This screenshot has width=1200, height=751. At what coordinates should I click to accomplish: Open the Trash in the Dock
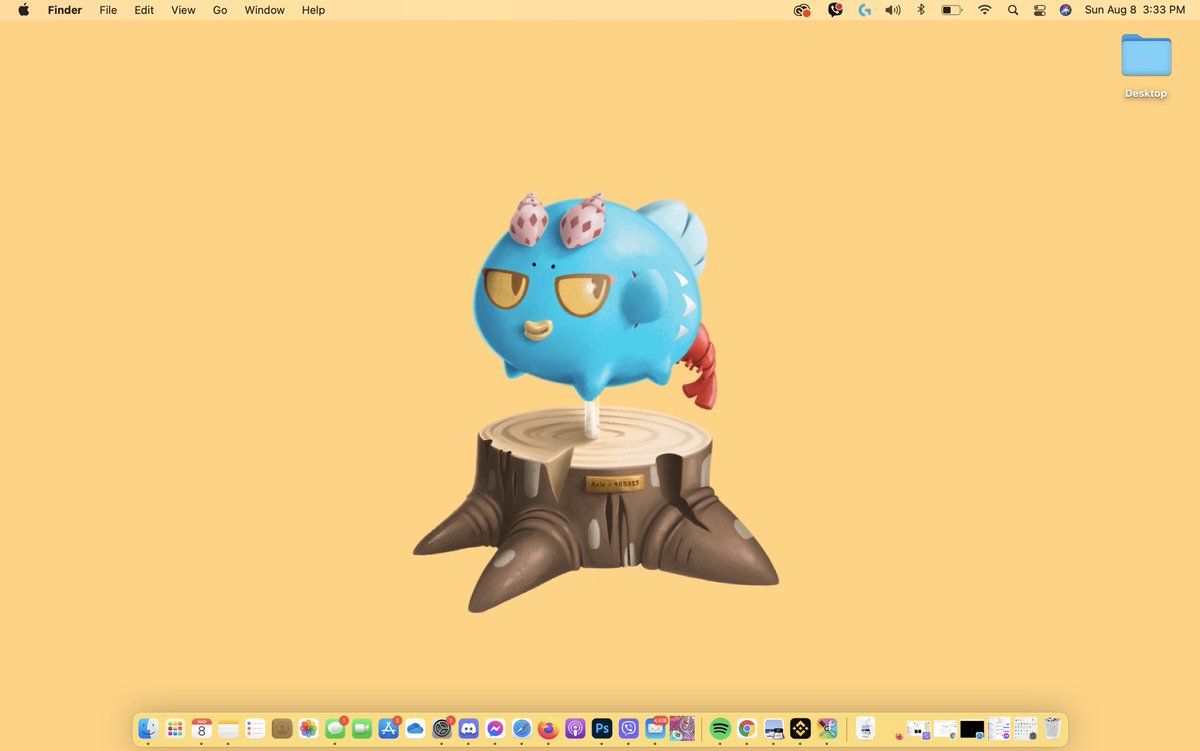(x=1052, y=728)
